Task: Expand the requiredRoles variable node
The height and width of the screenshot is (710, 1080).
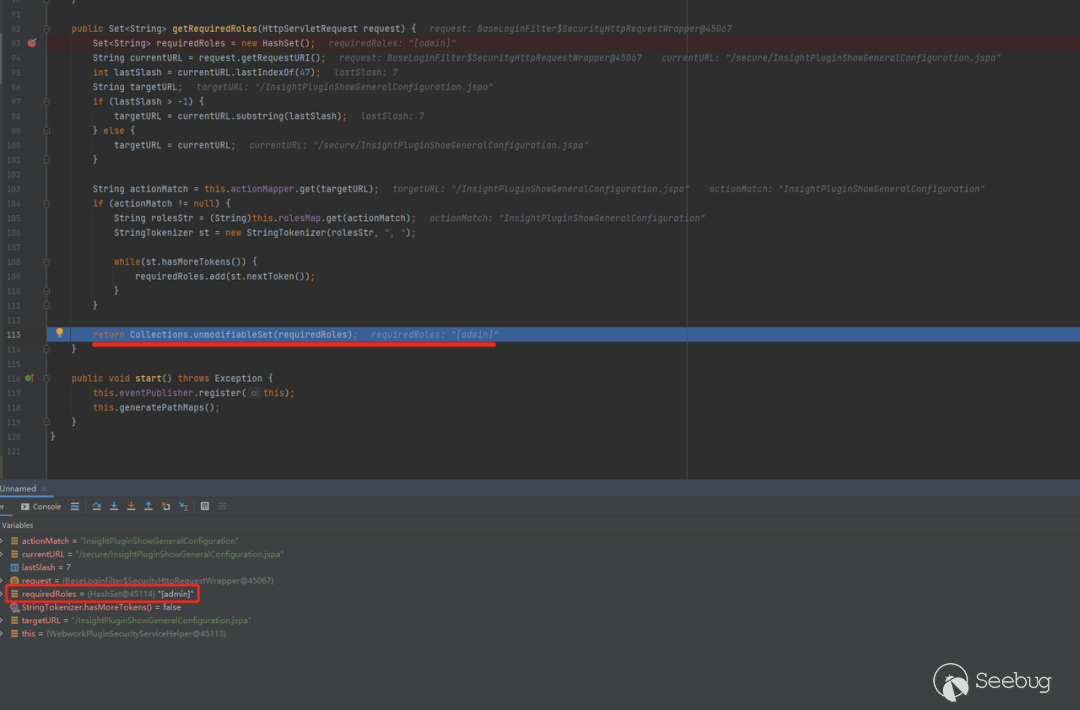Action: [x=2, y=594]
